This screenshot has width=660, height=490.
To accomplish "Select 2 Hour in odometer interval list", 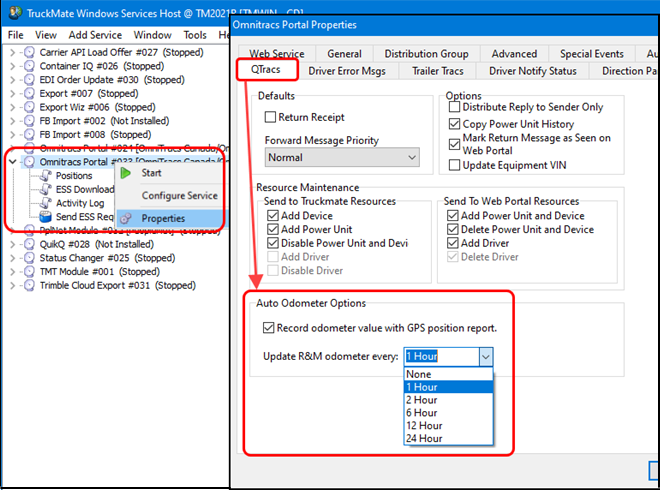I will (448, 400).
